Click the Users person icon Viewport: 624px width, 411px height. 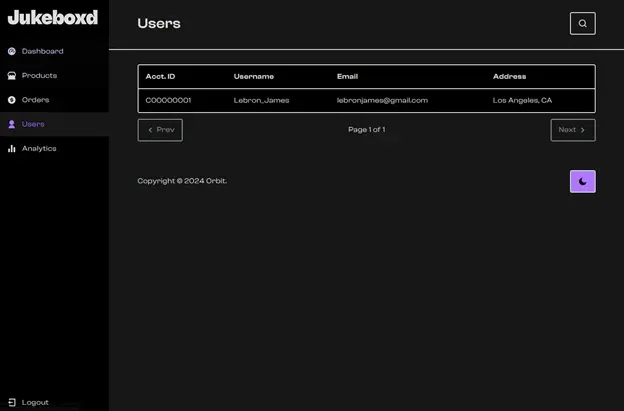pyautogui.click(x=12, y=124)
